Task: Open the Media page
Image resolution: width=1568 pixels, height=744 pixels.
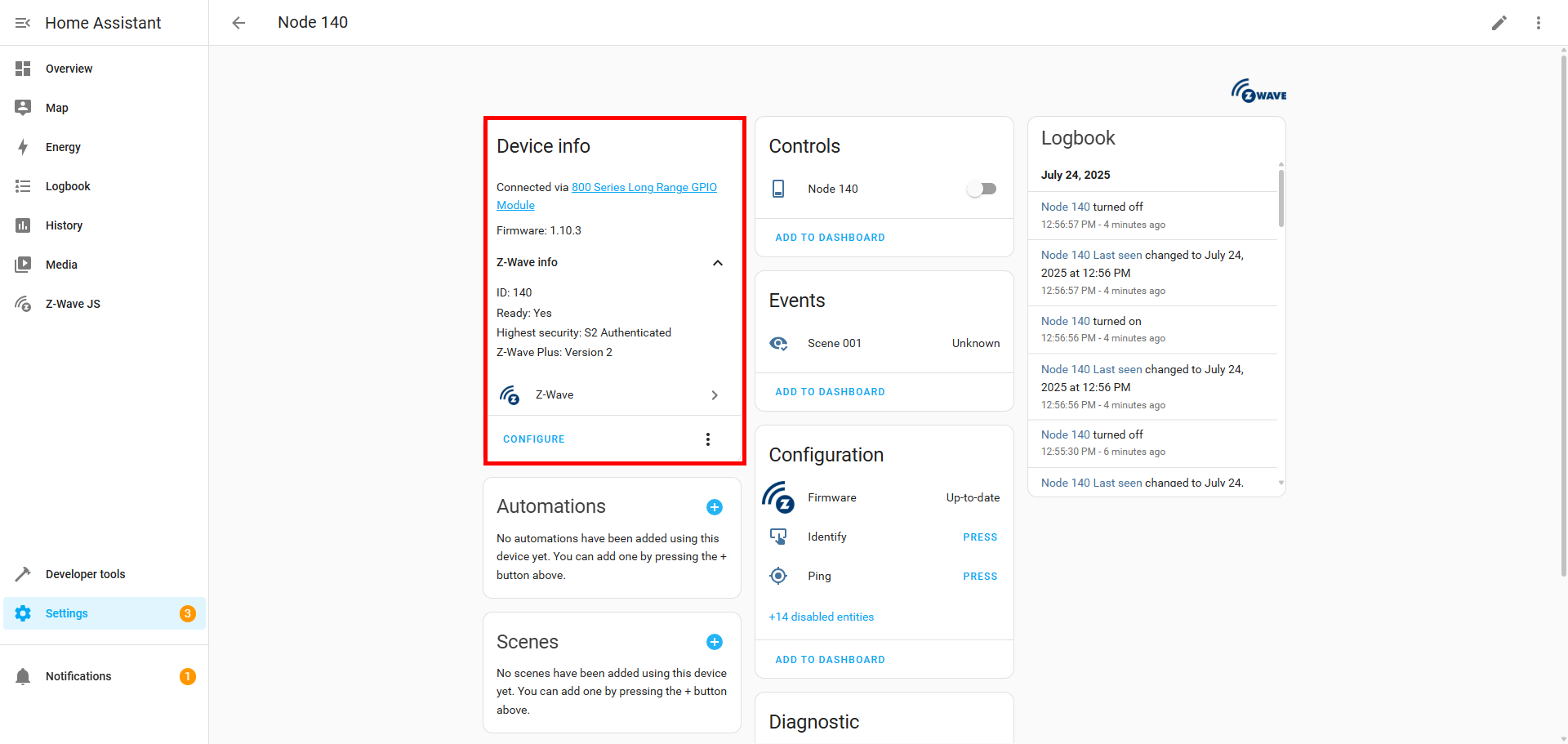Action: (105, 265)
